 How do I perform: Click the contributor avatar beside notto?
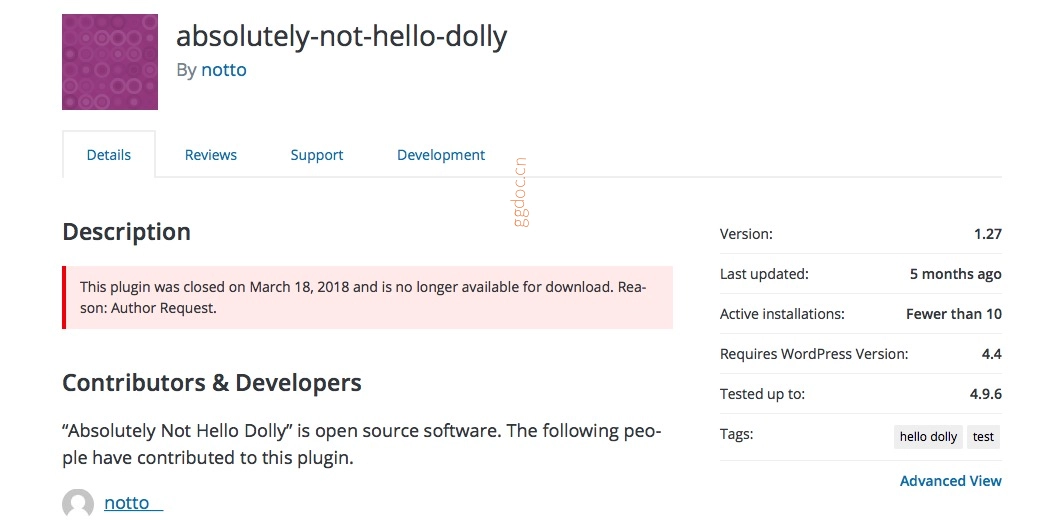(x=78, y=504)
